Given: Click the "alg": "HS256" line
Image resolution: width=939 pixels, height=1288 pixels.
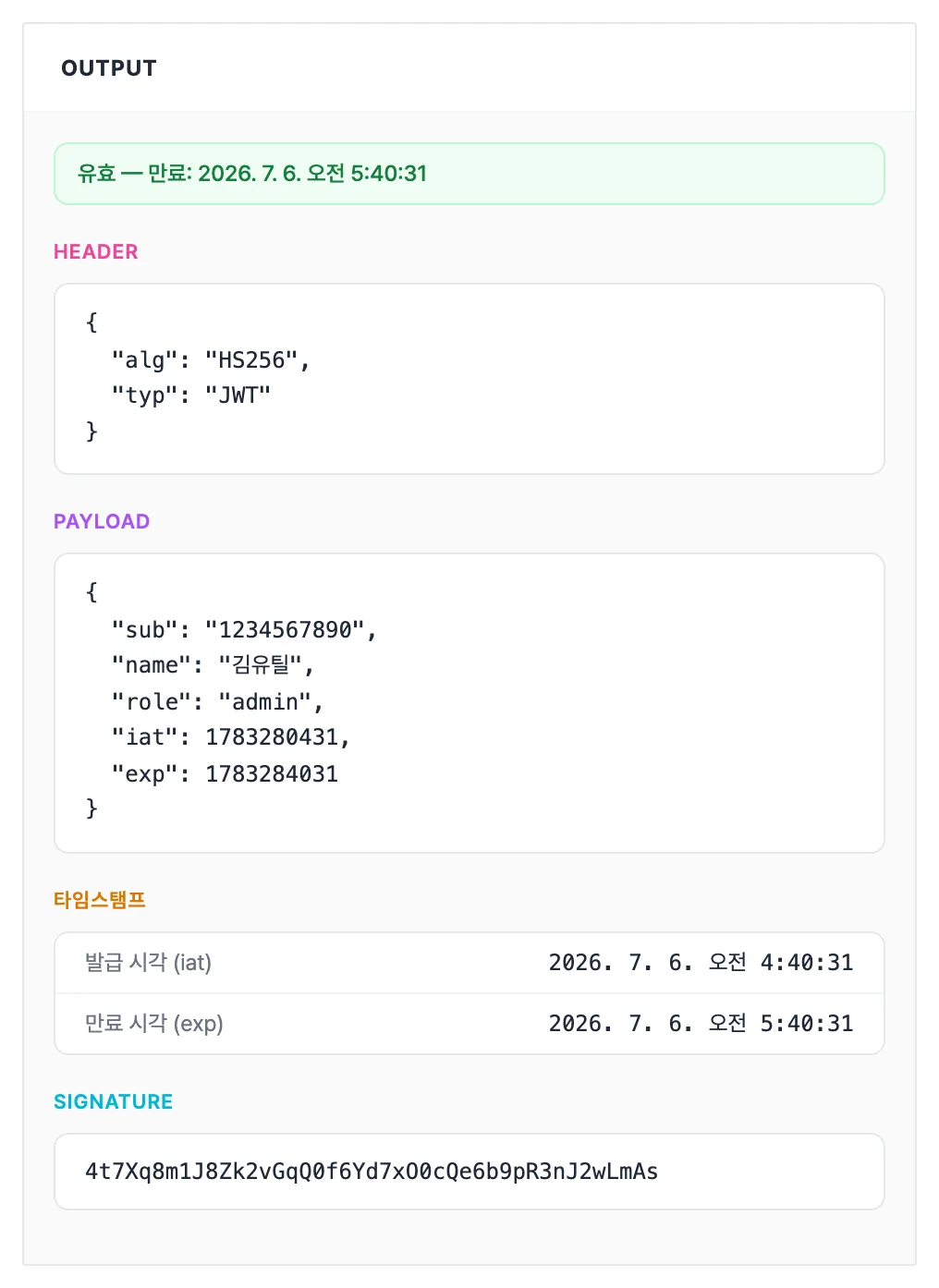Looking at the screenshot, I should pos(211,359).
